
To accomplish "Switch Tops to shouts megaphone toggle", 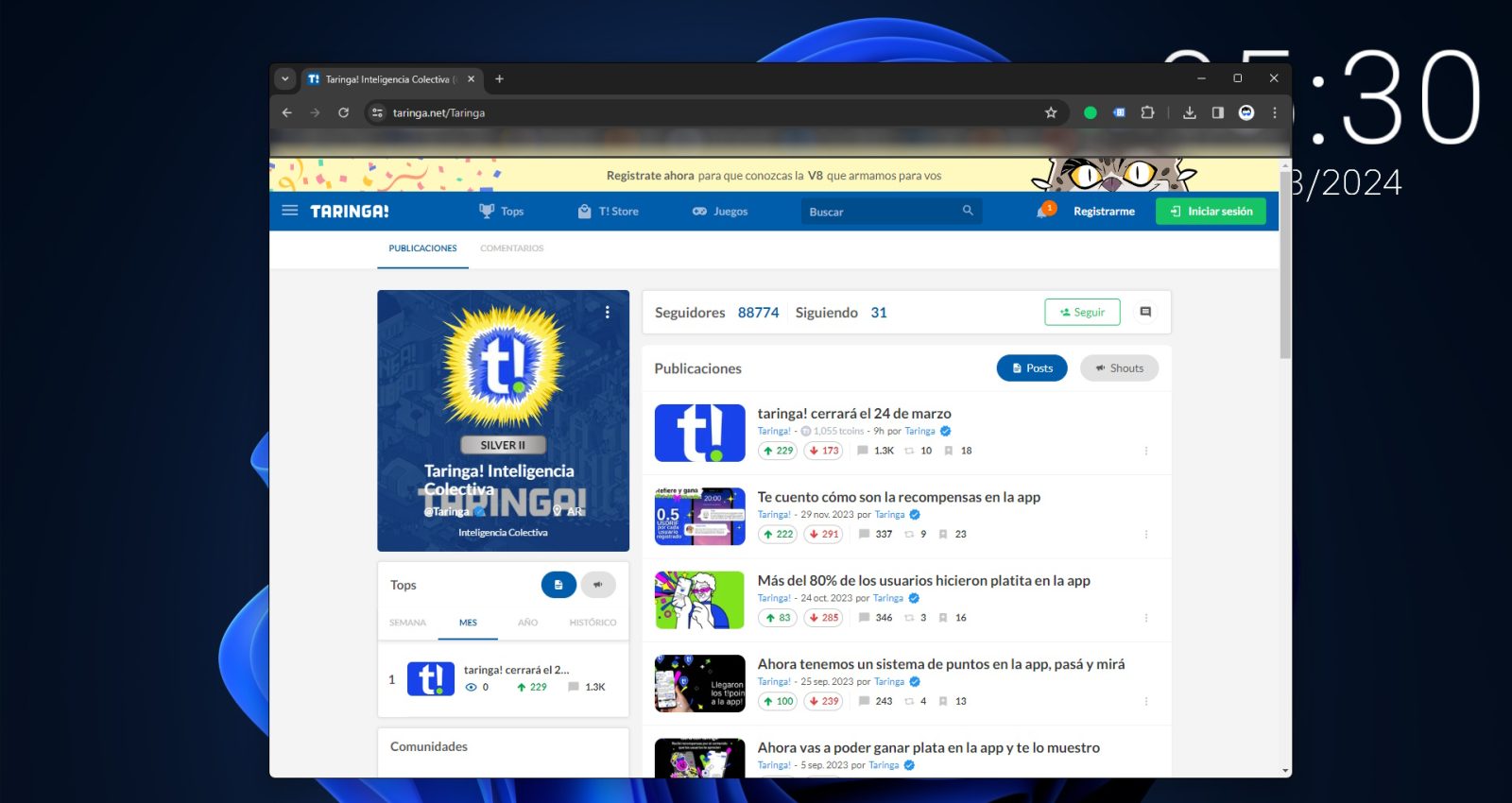I will coord(598,585).
